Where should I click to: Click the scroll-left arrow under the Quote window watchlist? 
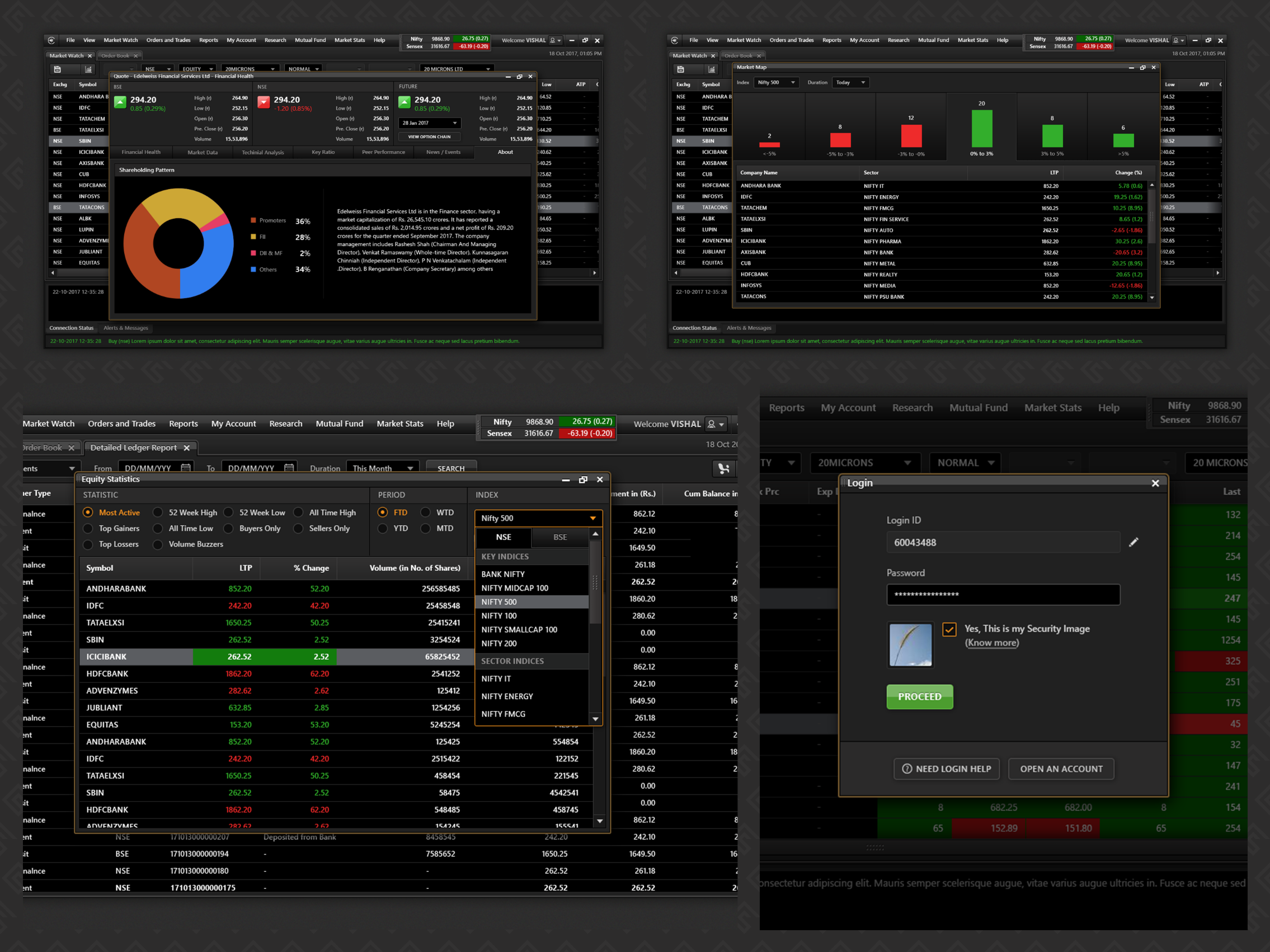coord(53,273)
